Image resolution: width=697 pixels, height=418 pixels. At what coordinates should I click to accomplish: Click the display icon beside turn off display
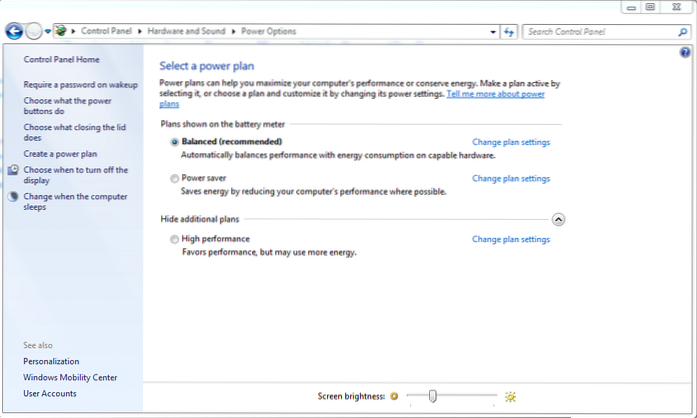13,170
